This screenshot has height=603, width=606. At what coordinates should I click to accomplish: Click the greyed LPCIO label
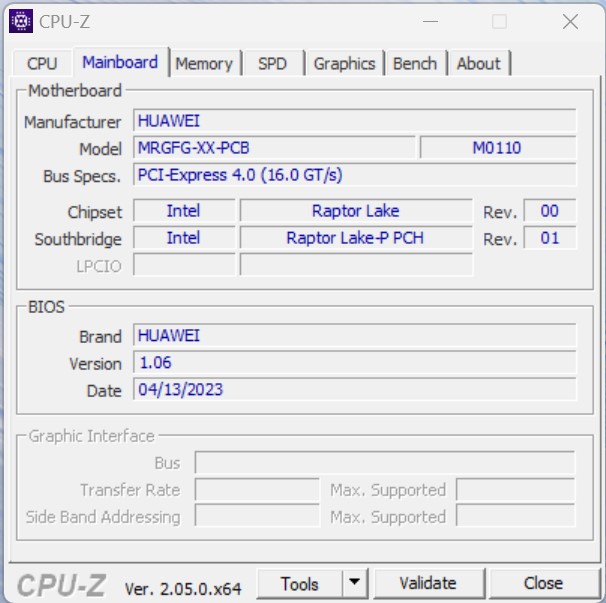(99, 266)
